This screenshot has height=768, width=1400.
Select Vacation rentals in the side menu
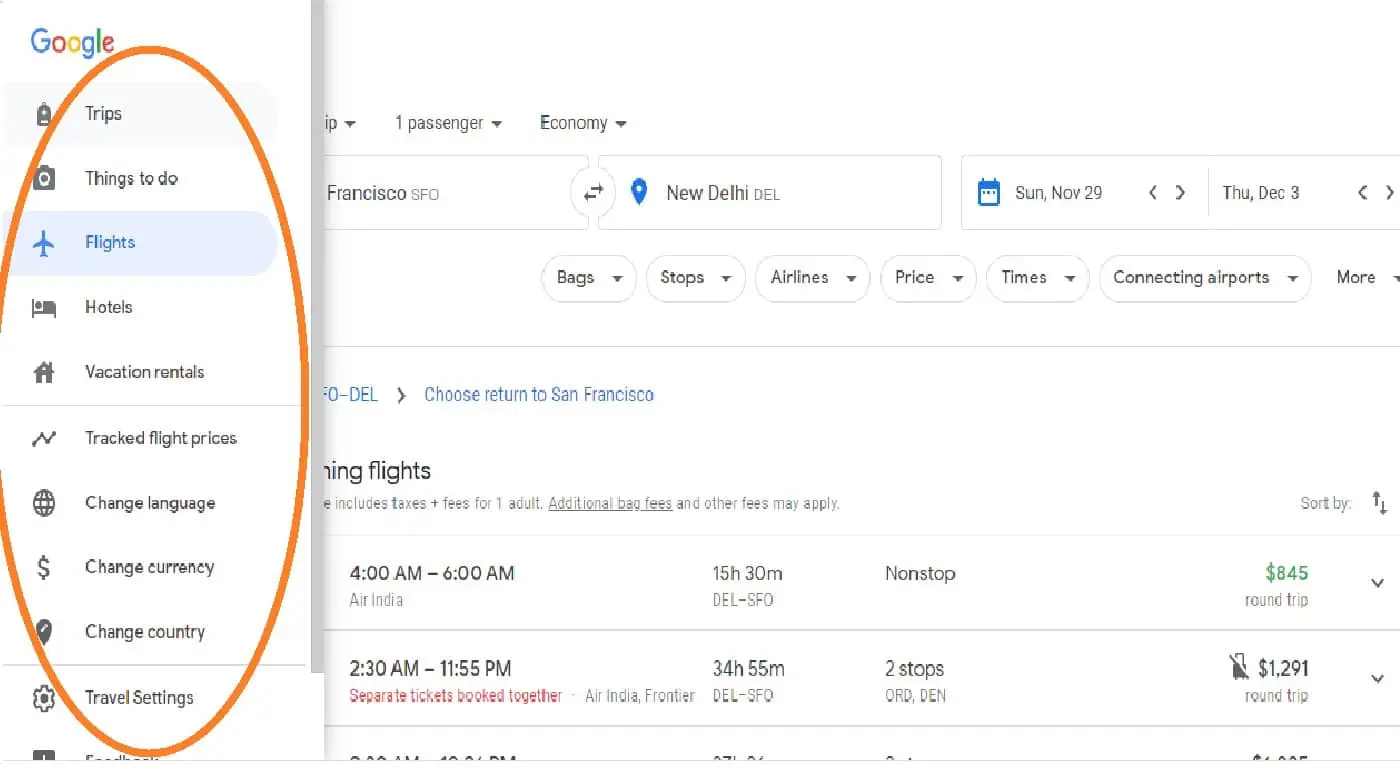pyautogui.click(x=138, y=372)
